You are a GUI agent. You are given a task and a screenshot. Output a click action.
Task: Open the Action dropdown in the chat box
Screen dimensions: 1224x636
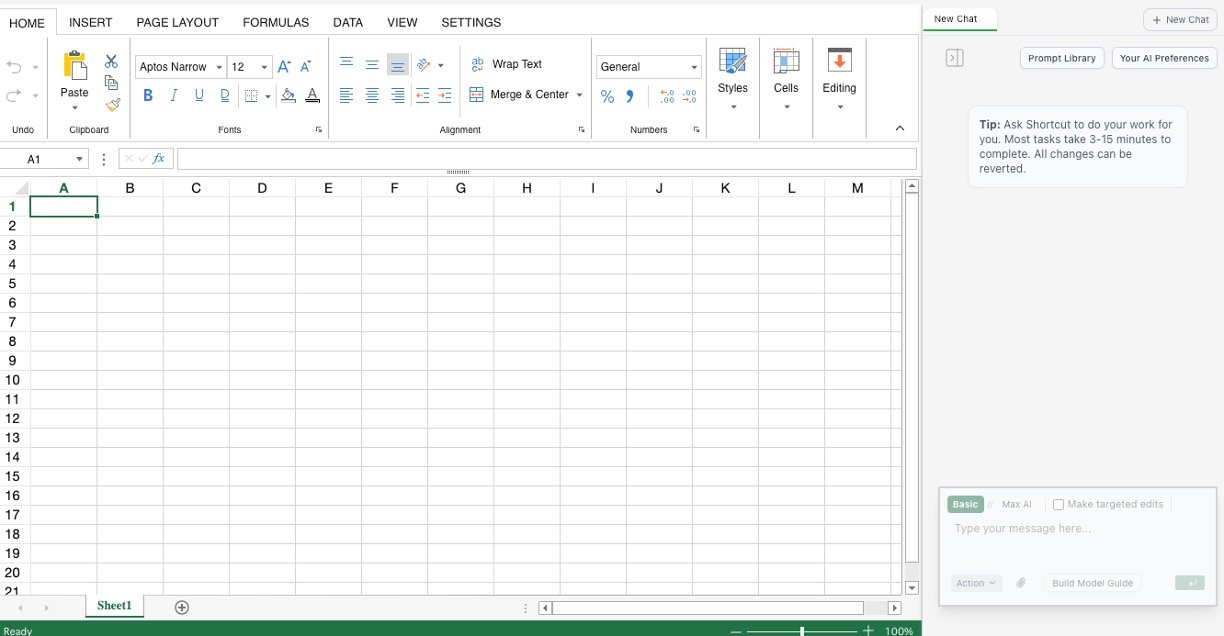click(x=976, y=583)
